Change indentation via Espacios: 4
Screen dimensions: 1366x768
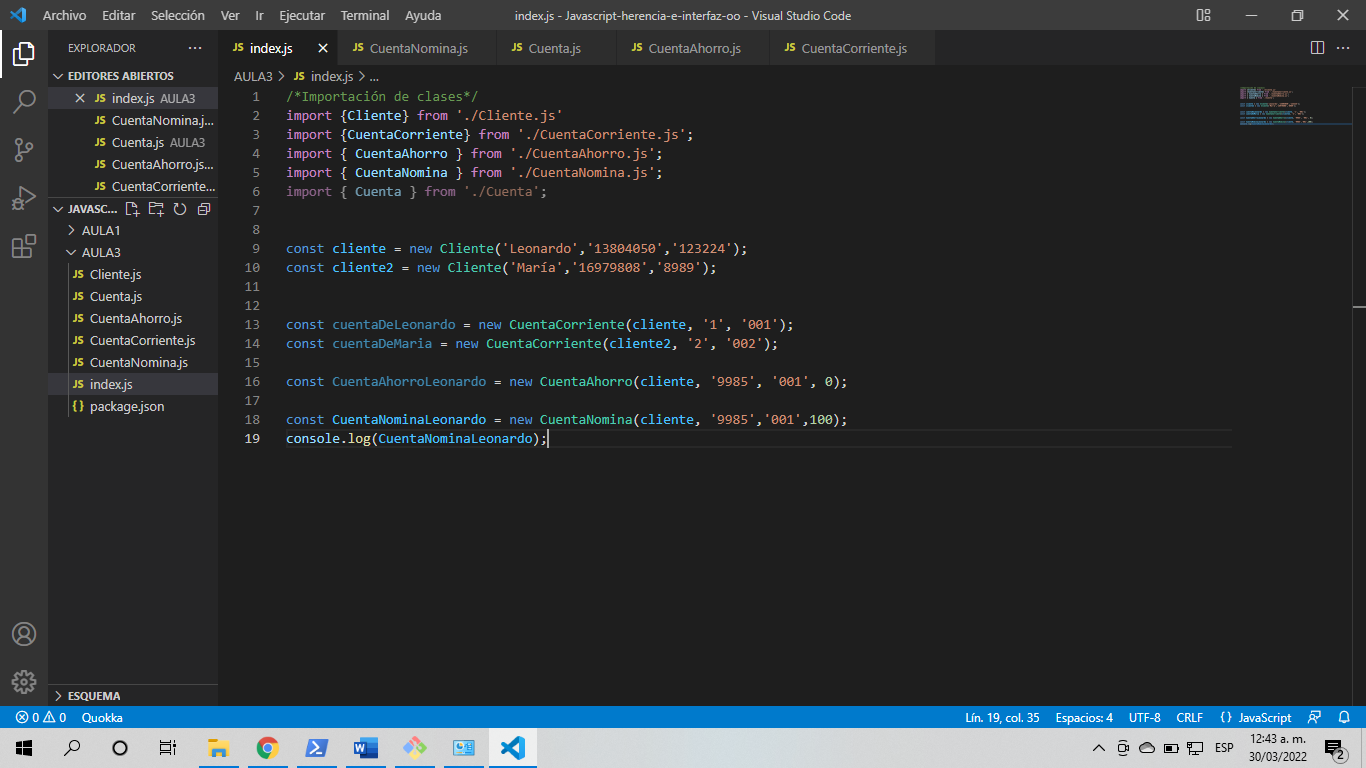pos(1084,717)
